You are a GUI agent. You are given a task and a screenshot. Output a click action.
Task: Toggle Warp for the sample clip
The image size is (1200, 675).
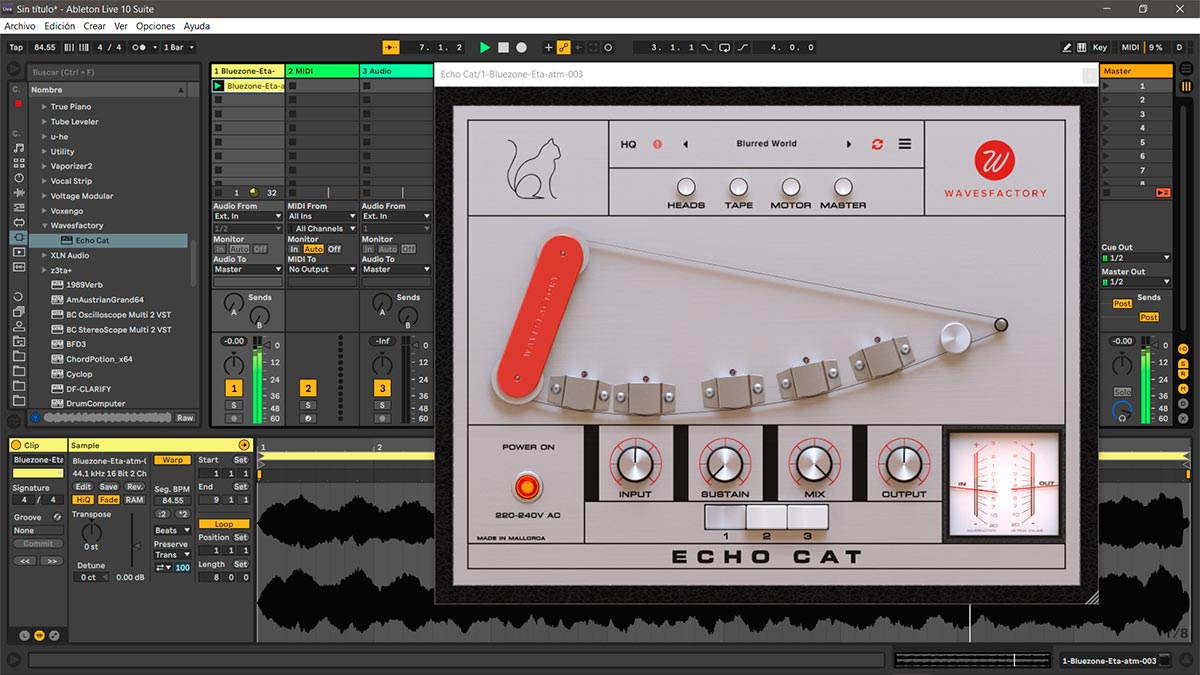click(173, 460)
